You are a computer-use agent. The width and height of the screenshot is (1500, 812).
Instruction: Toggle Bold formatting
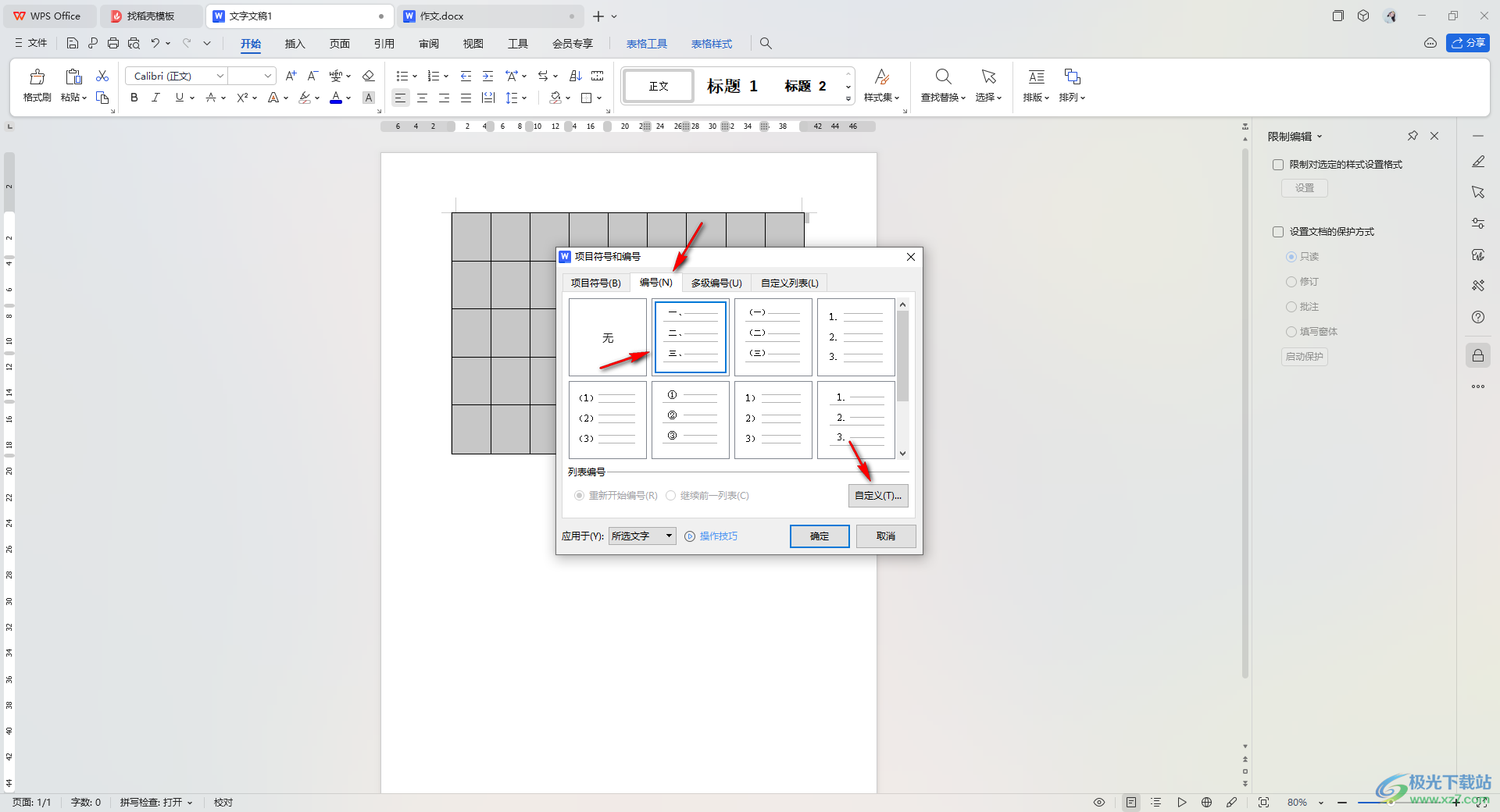click(x=134, y=98)
